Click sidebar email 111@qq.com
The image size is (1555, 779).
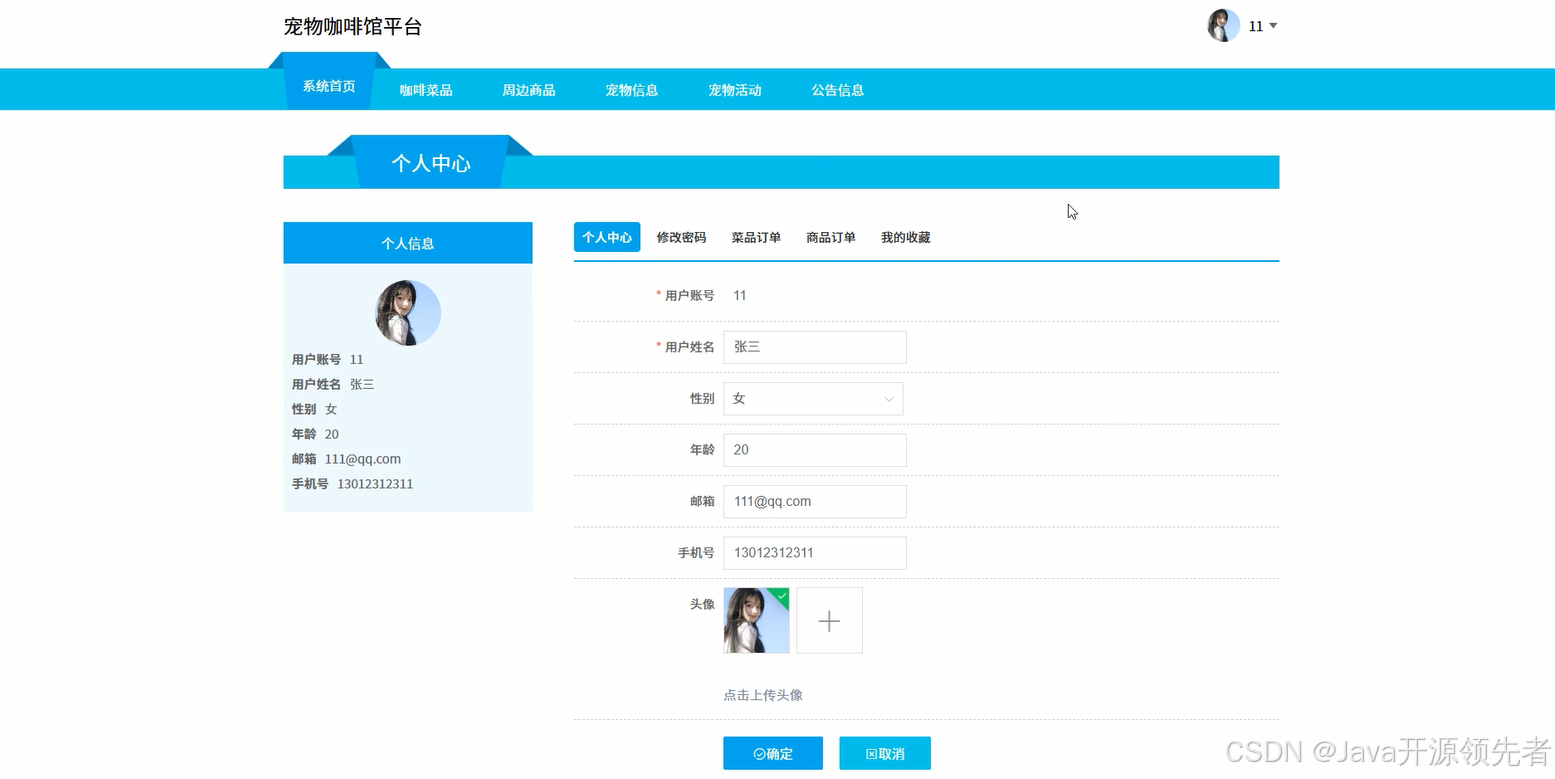(x=363, y=459)
